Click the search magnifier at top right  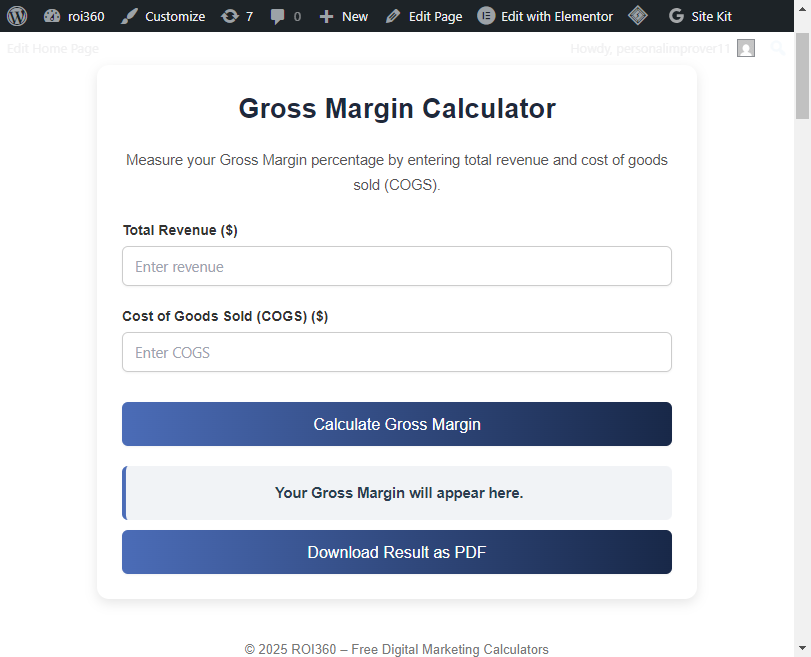(778, 48)
